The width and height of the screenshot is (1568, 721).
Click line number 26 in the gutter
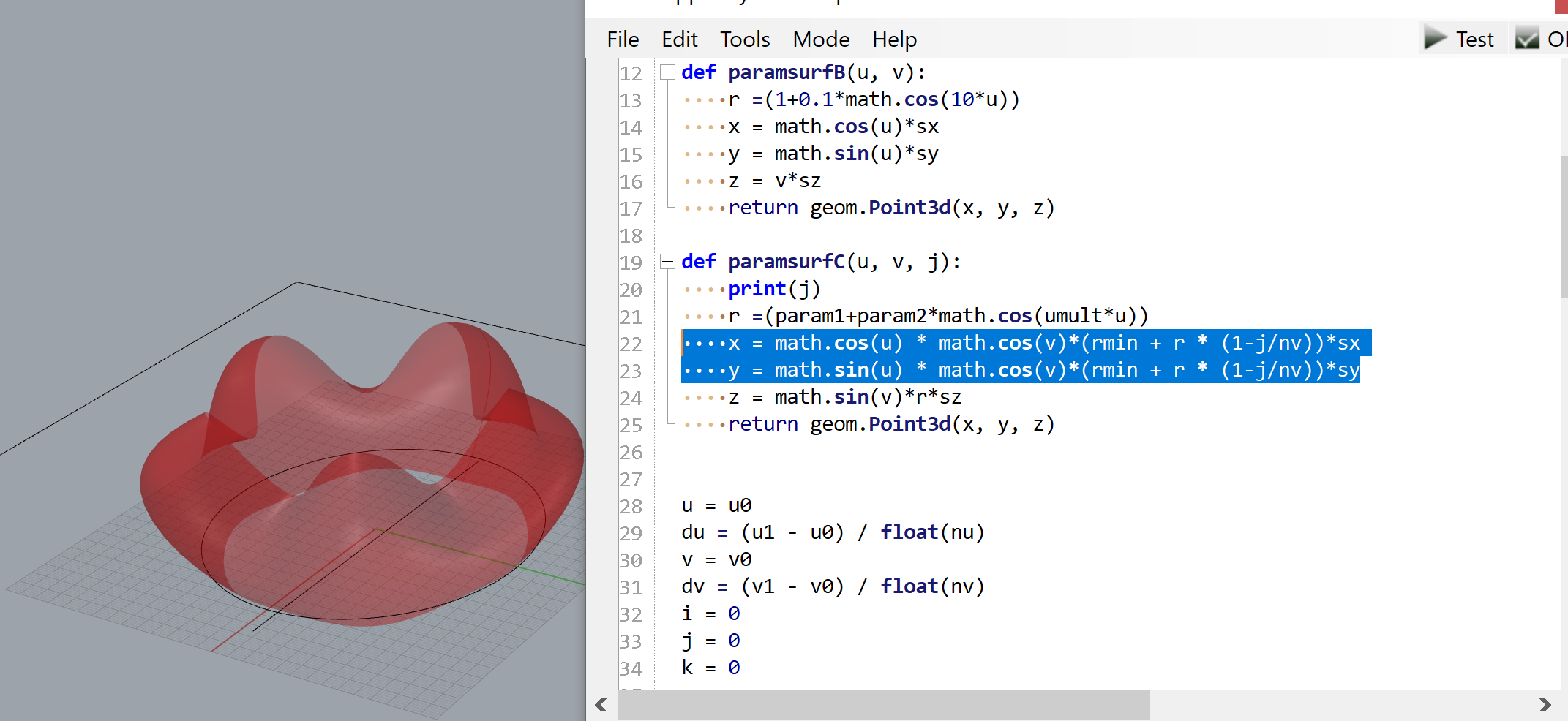[631, 452]
